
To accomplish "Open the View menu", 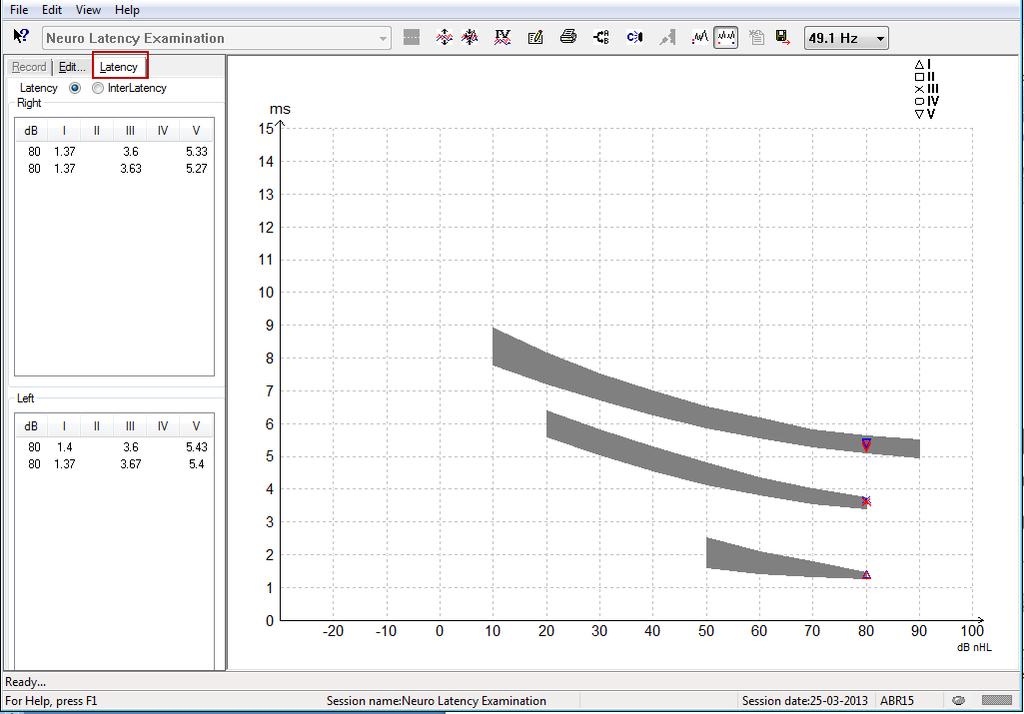I will pos(88,10).
